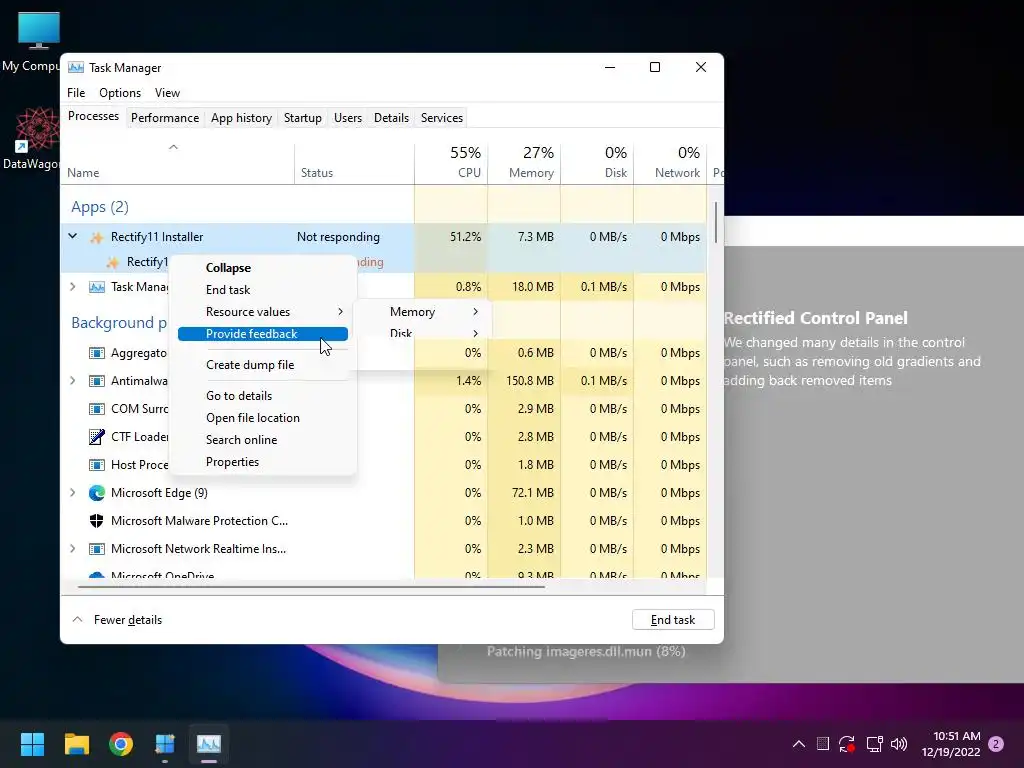Open the notification count badge

[996, 744]
